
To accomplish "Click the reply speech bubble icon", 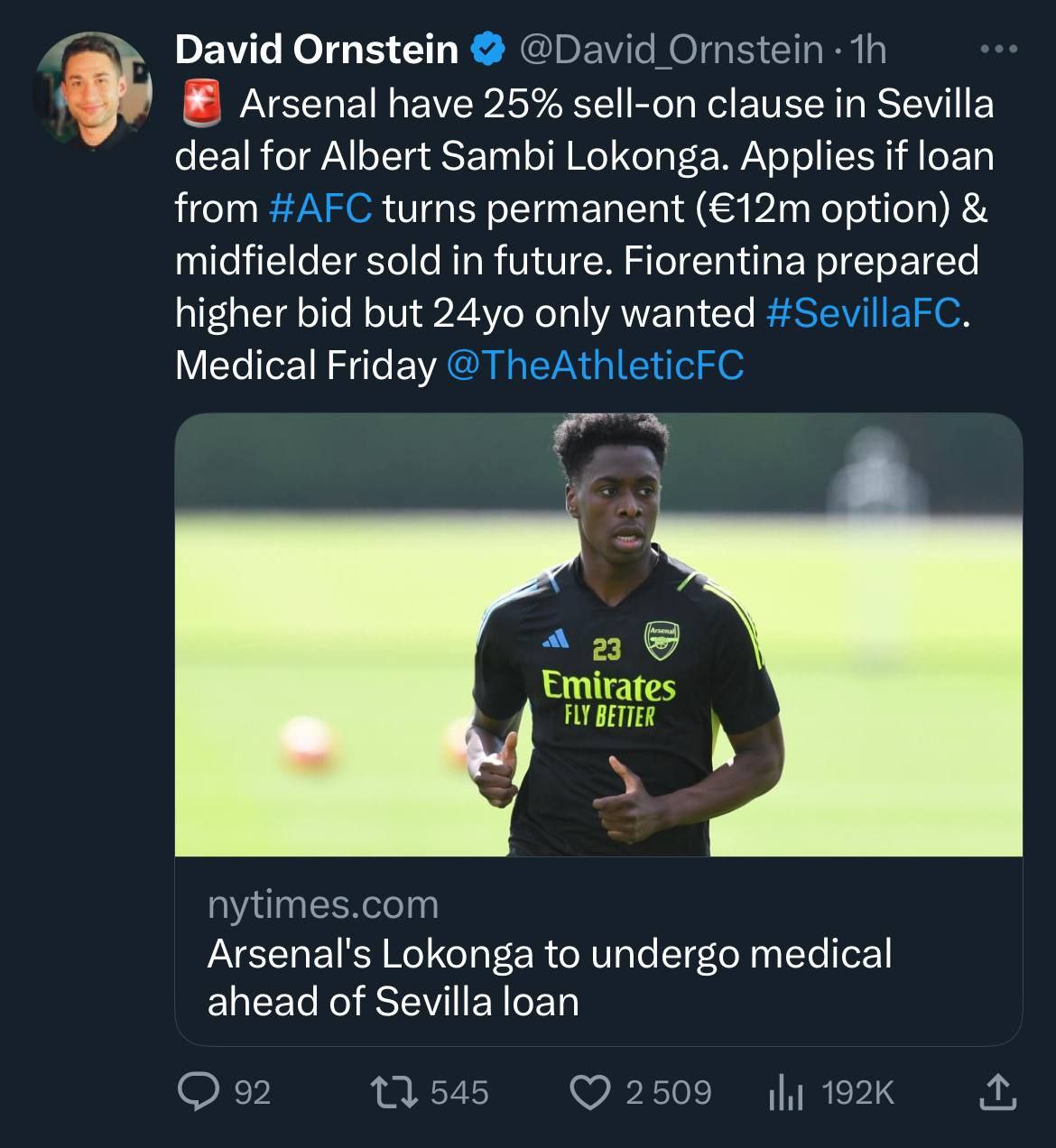I will 199,1092.
